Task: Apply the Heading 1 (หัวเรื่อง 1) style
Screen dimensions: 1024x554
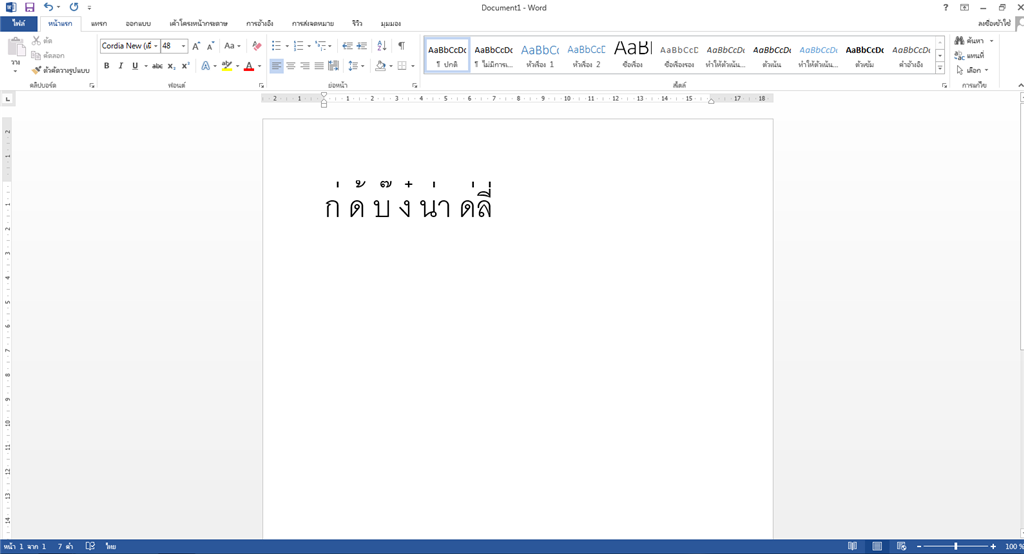Action: 539,56
